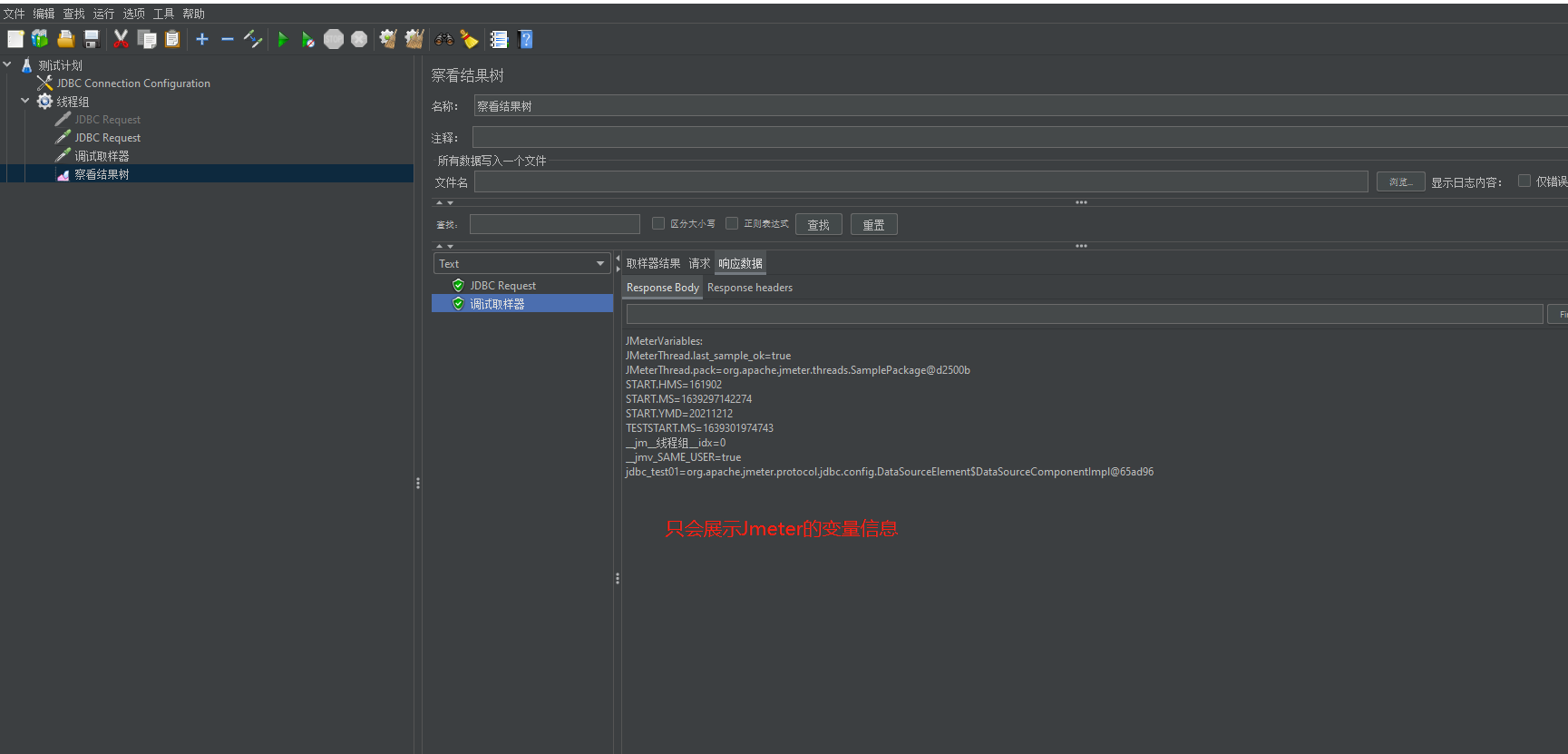Reset search with yellow broom icon
The width and height of the screenshot is (1568, 754).
pyautogui.click(x=469, y=39)
